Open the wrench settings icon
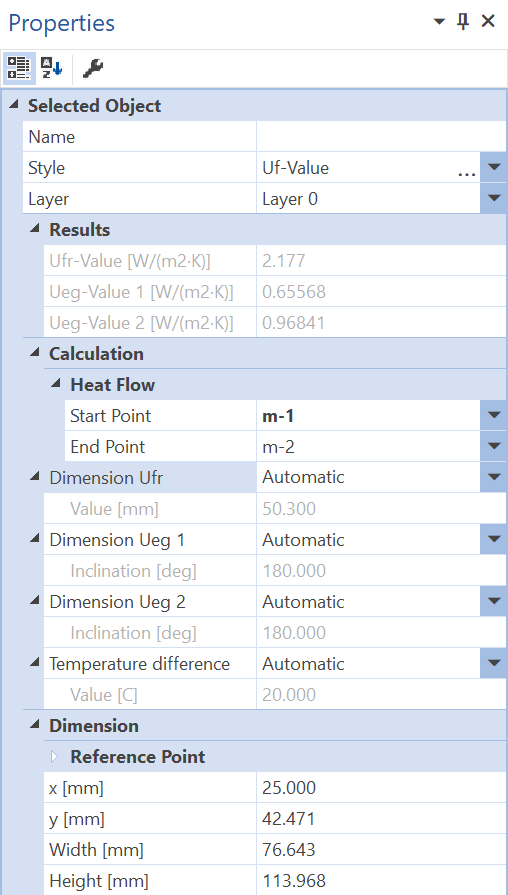Screen dimensions: 508x895 tap(92, 68)
